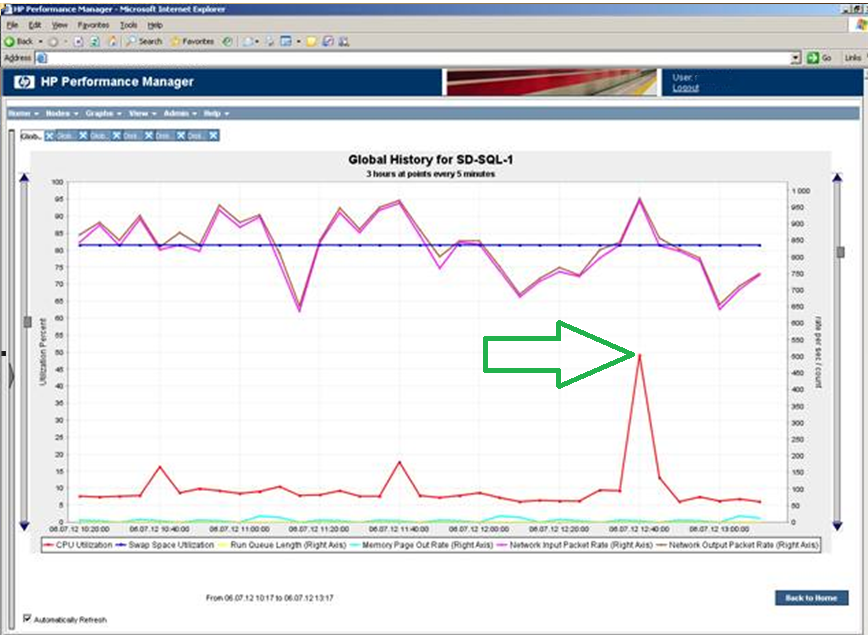Click the Global History for SD-SQL-1 title
The height and width of the screenshot is (635, 868).
click(x=431, y=159)
